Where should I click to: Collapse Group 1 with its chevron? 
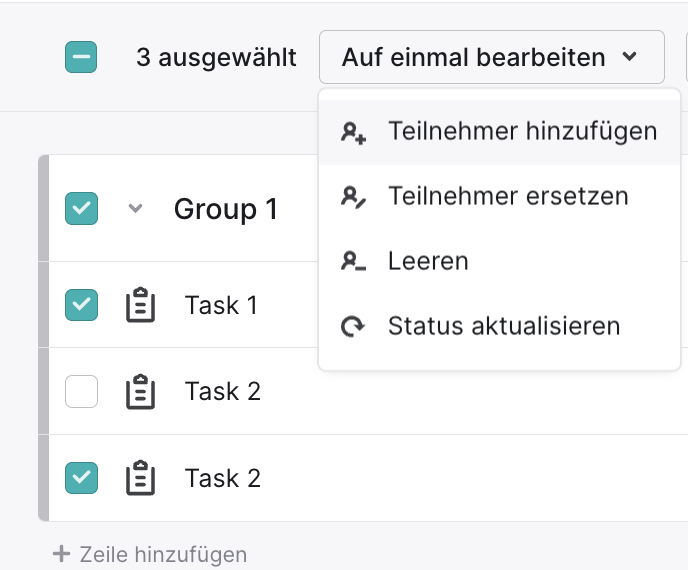pyautogui.click(x=135, y=208)
